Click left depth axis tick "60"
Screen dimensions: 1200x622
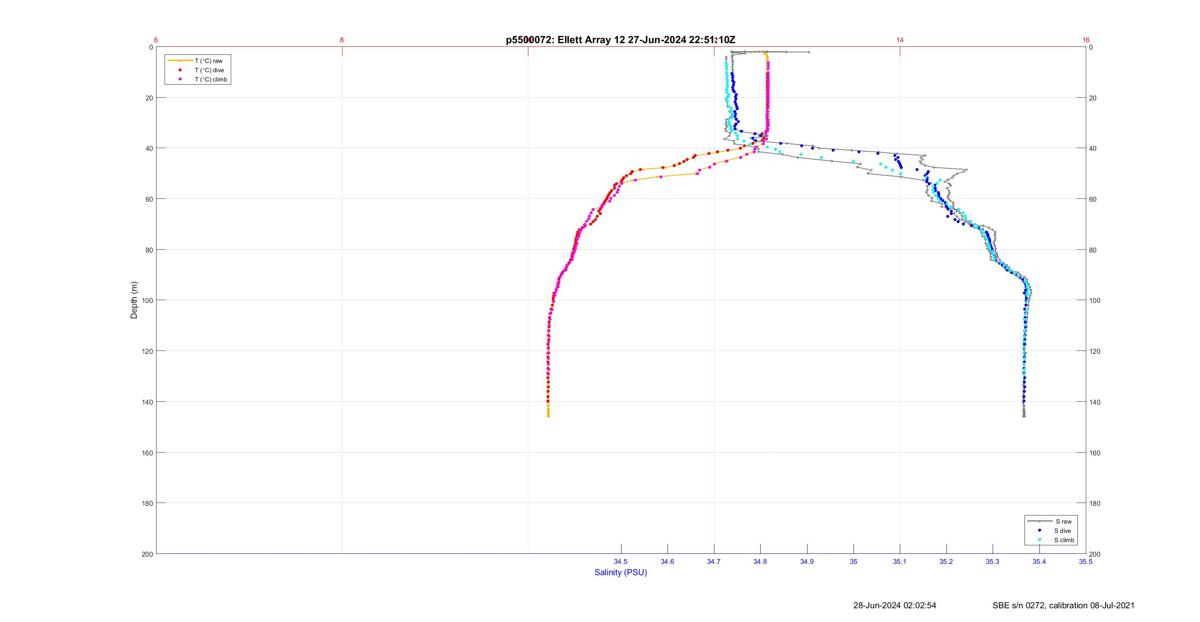coord(149,199)
